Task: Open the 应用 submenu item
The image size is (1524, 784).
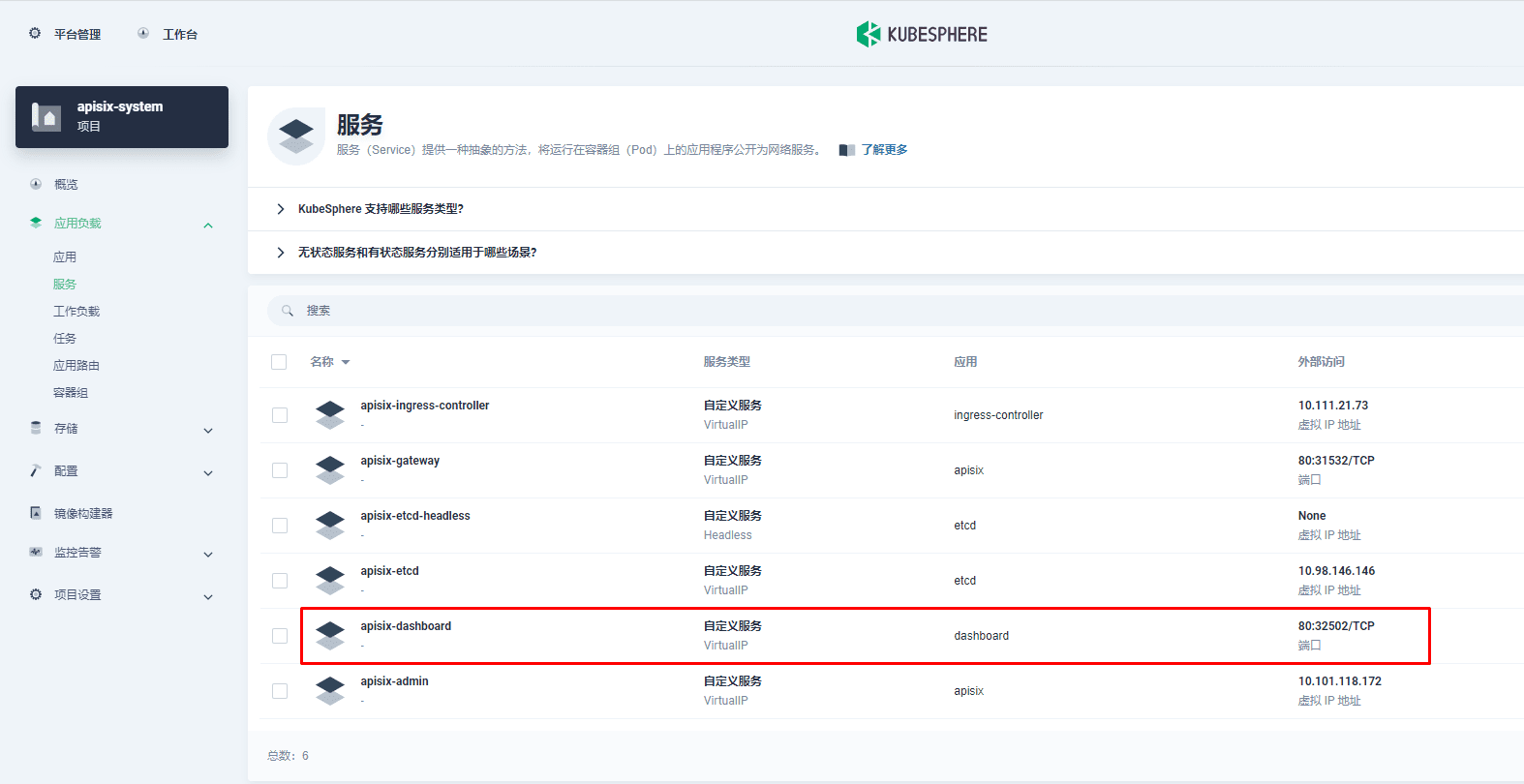Action: [65, 257]
